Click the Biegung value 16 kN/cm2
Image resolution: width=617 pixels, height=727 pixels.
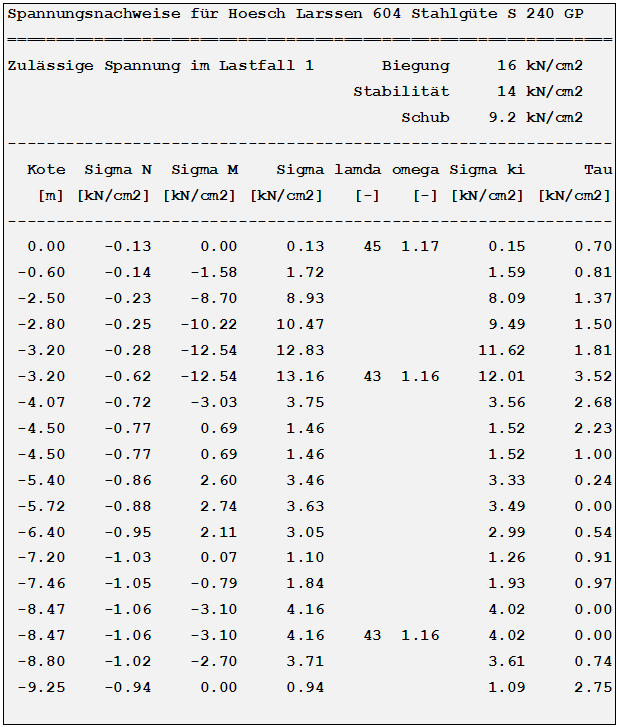pyautogui.click(x=540, y=65)
